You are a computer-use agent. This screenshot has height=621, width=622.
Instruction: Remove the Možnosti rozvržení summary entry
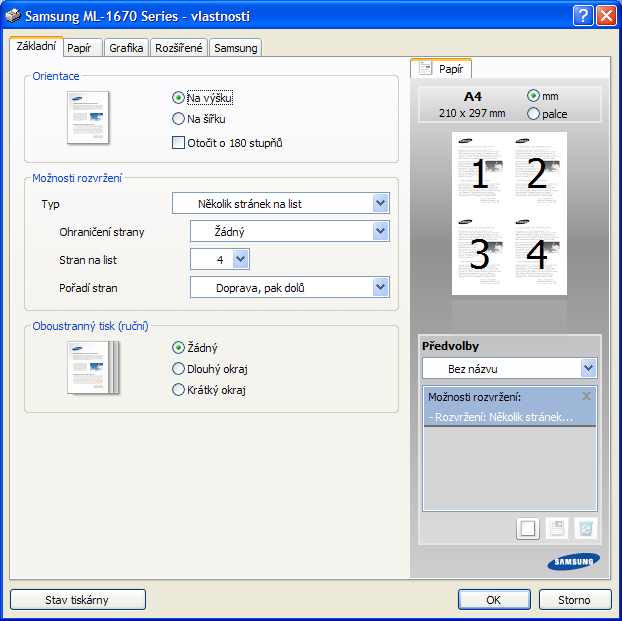586,396
